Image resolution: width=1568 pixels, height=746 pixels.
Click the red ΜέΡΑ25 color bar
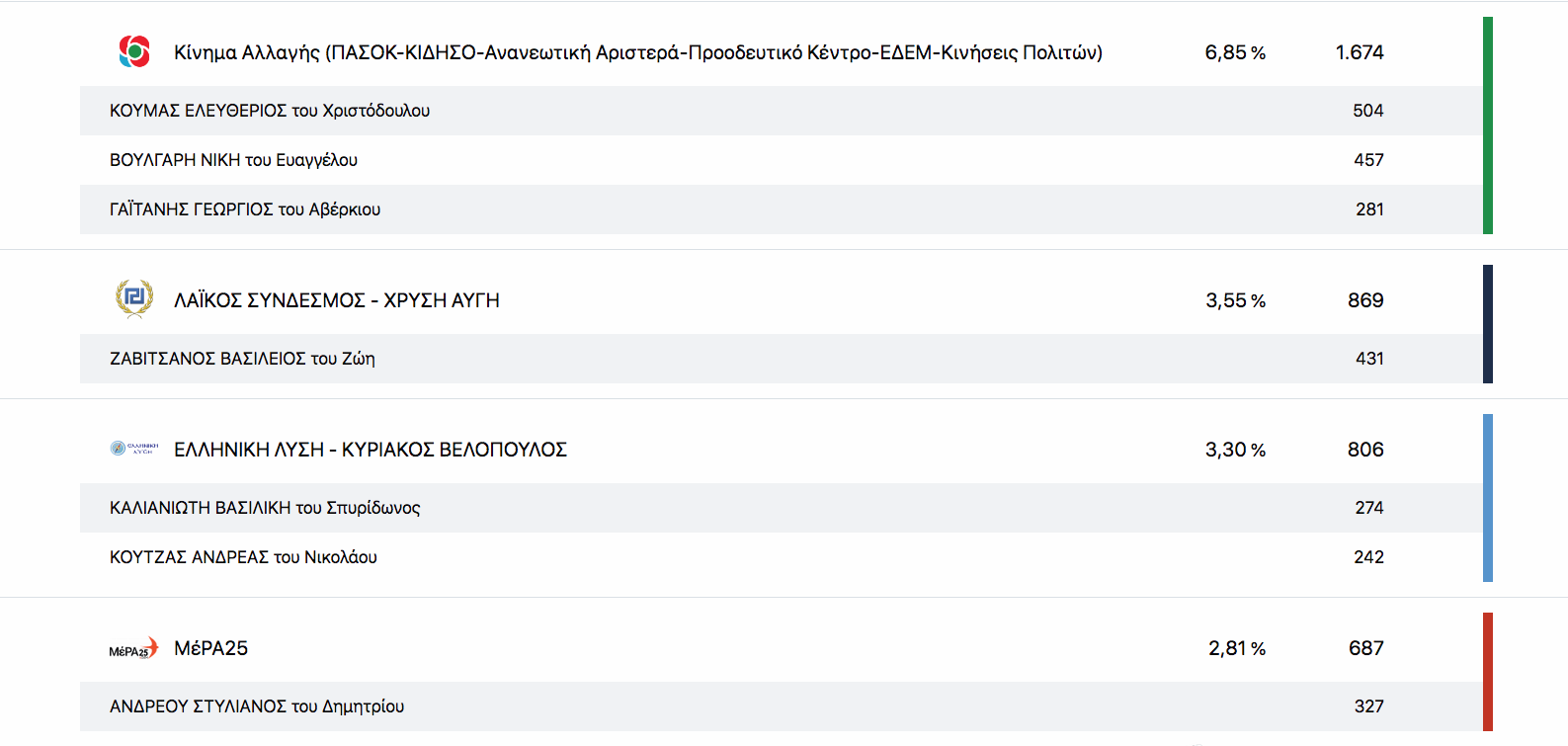[1487, 671]
